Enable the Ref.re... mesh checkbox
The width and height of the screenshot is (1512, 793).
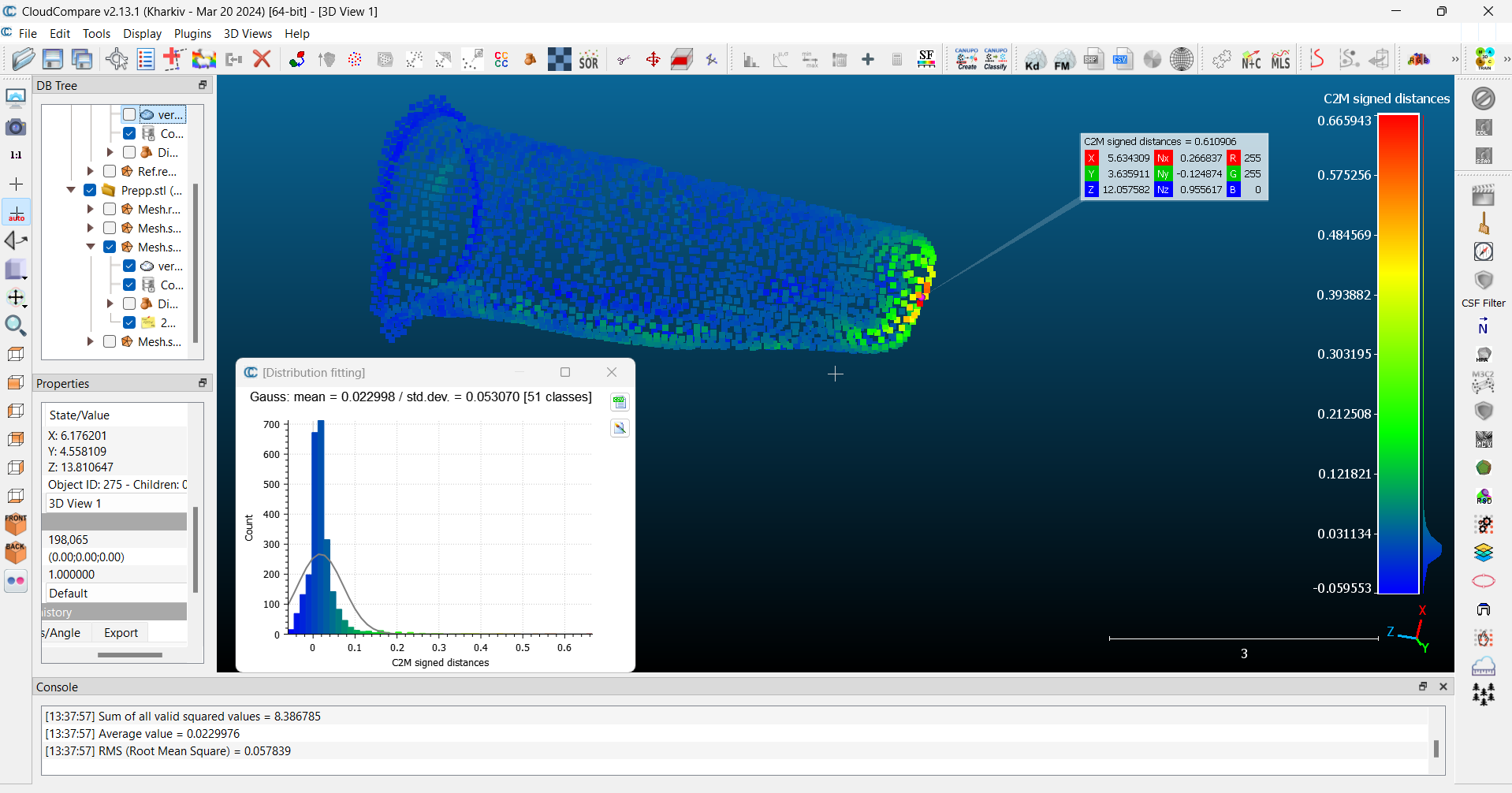coord(110,171)
